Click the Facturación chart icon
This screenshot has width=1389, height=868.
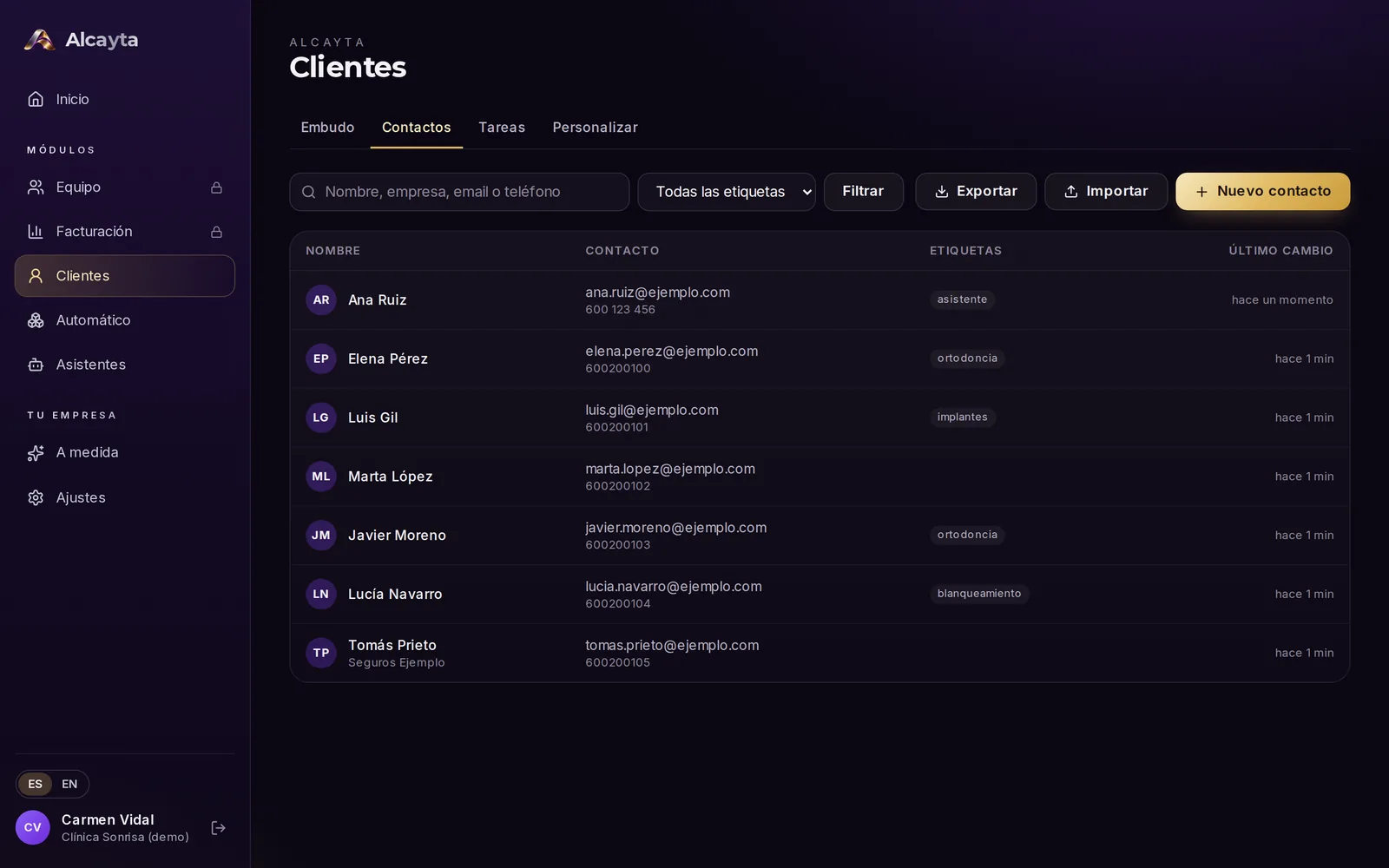pyautogui.click(x=36, y=232)
